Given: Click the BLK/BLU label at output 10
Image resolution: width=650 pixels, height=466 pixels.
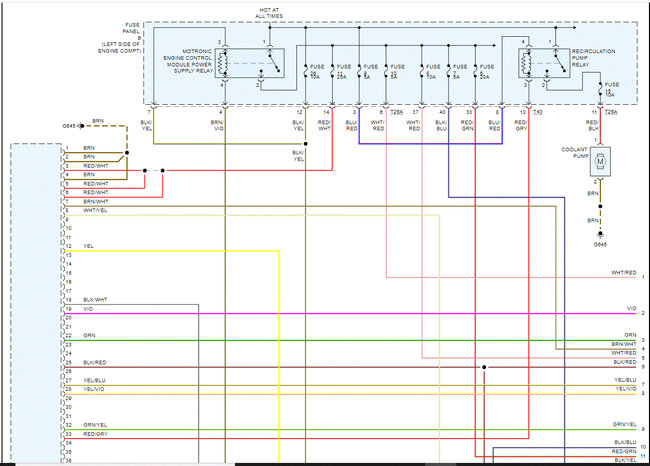Looking at the screenshot, I should (625, 442).
